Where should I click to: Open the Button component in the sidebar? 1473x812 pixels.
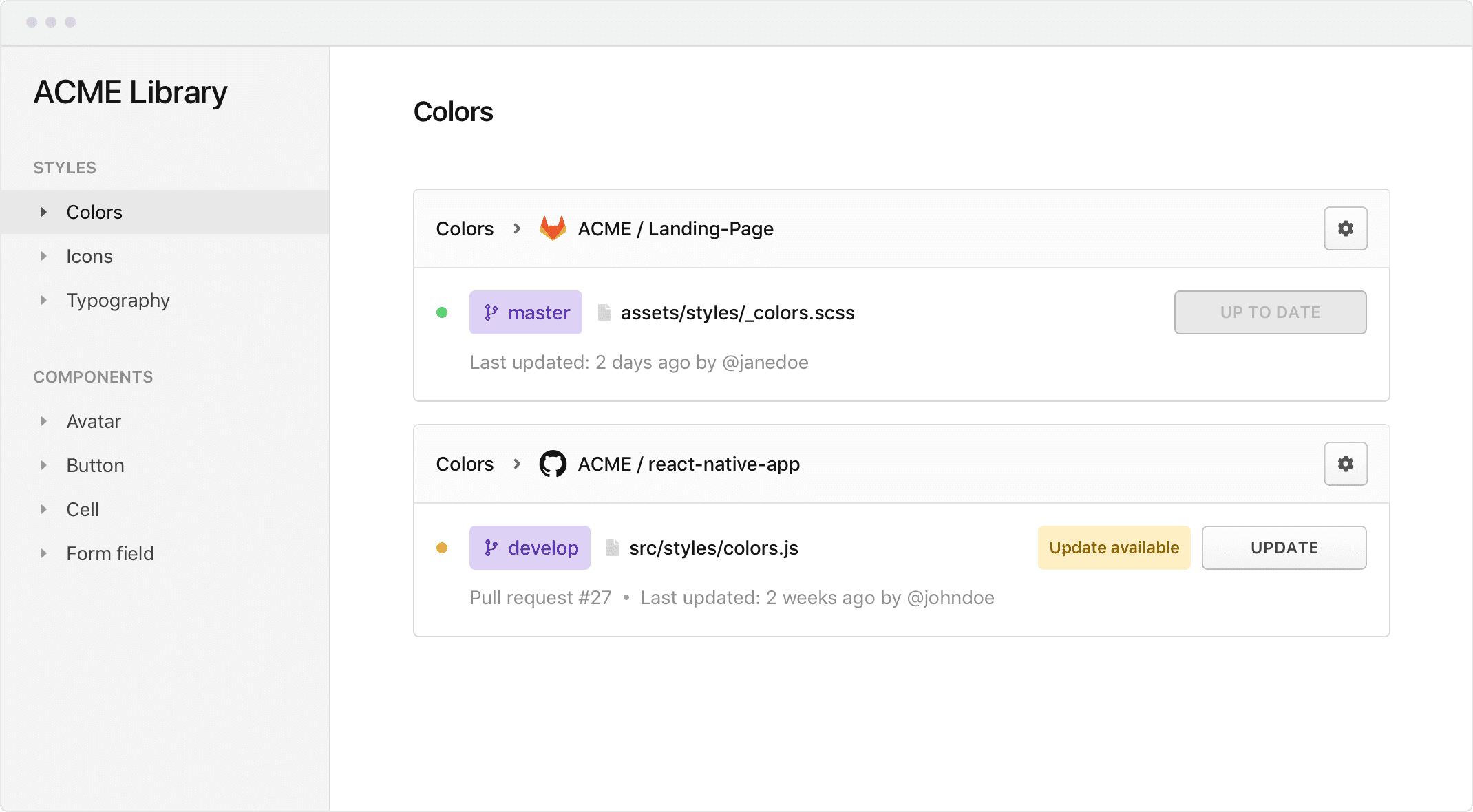pyautogui.click(x=95, y=465)
